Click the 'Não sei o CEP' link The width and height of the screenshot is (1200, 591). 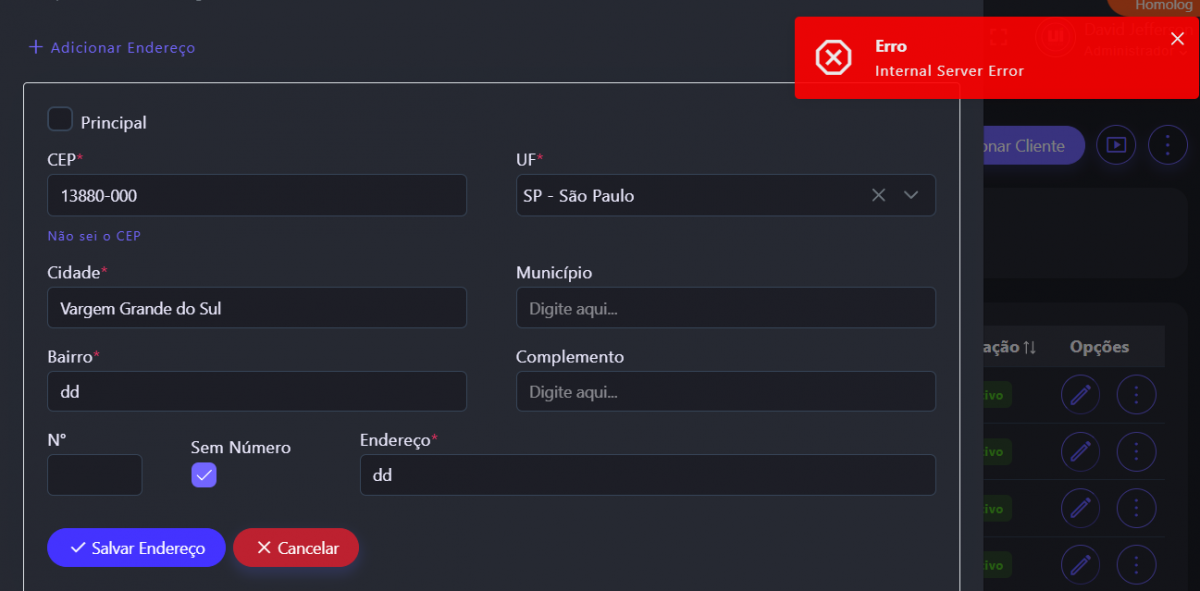click(x=92, y=237)
